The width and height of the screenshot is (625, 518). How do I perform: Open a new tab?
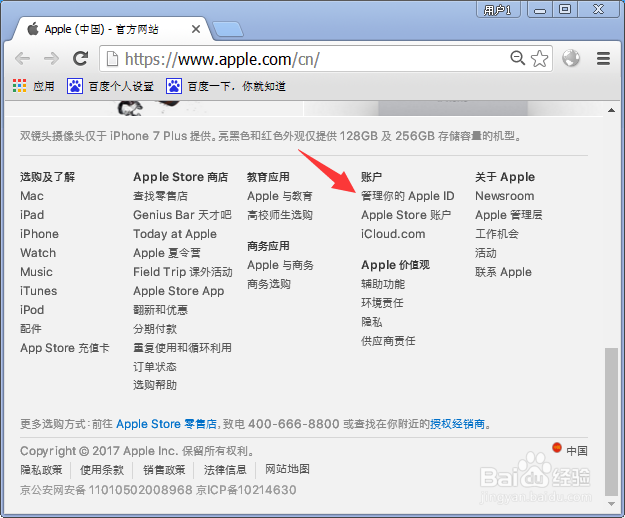point(228,29)
